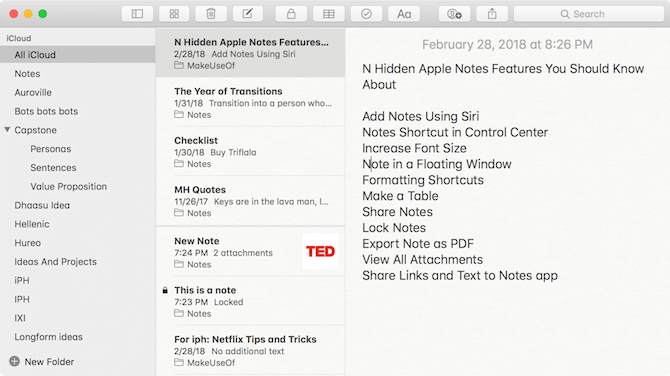Lock the note with padlock icon
This screenshot has width=670, height=376.
click(x=291, y=14)
